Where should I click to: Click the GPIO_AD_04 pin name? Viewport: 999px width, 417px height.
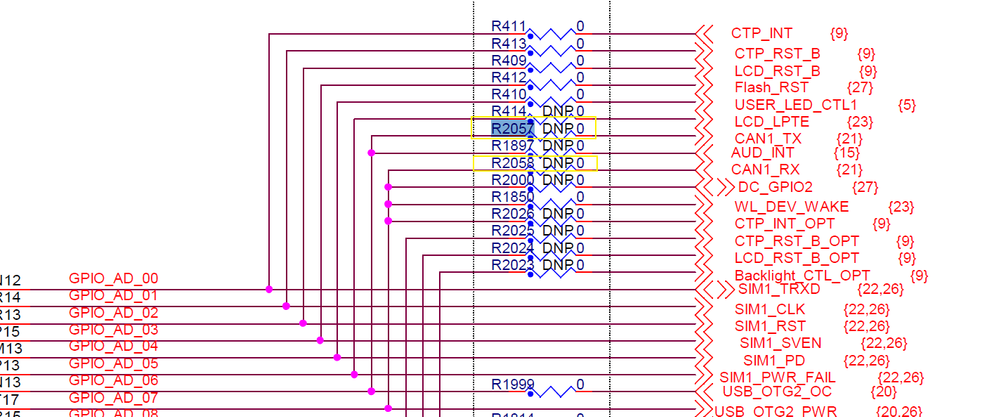113,346
